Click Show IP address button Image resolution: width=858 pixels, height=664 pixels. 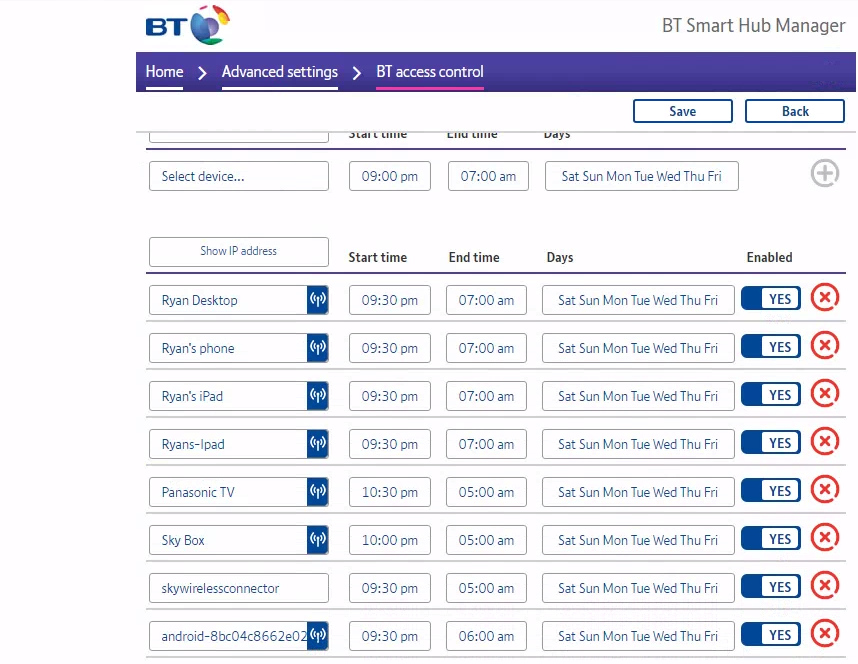click(239, 251)
